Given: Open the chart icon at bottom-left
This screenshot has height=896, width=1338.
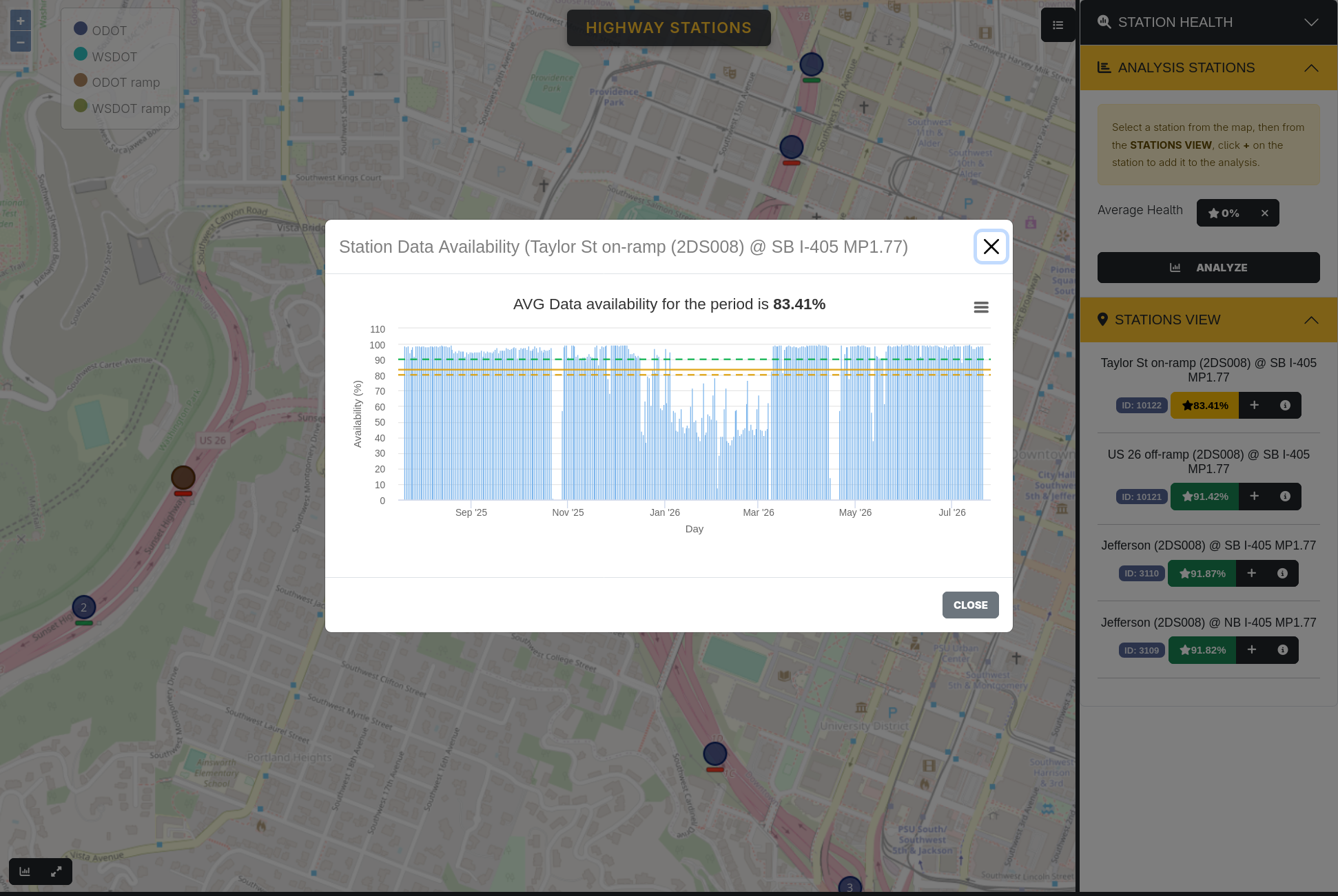Looking at the screenshot, I should tap(25, 871).
